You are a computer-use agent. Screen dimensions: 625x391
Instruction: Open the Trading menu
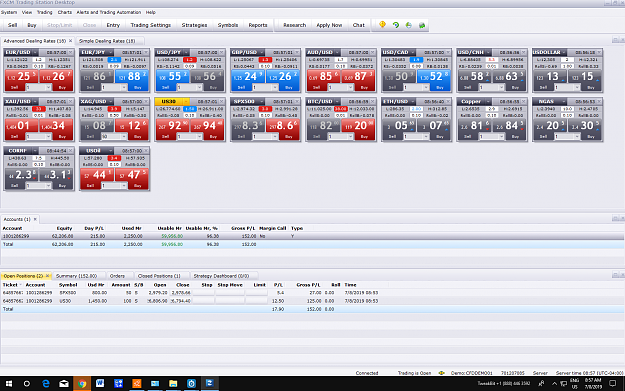click(x=45, y=12)
